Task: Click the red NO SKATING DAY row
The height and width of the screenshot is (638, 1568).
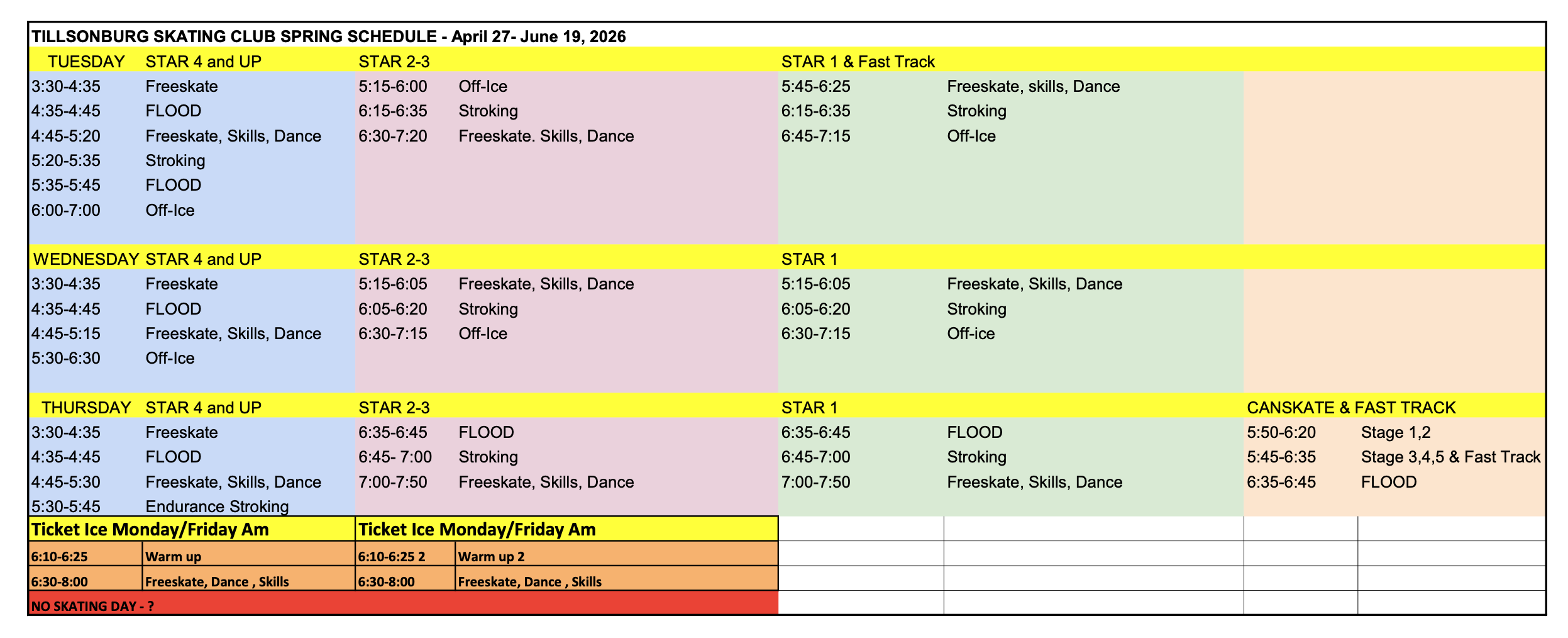Action: [402, 606]
